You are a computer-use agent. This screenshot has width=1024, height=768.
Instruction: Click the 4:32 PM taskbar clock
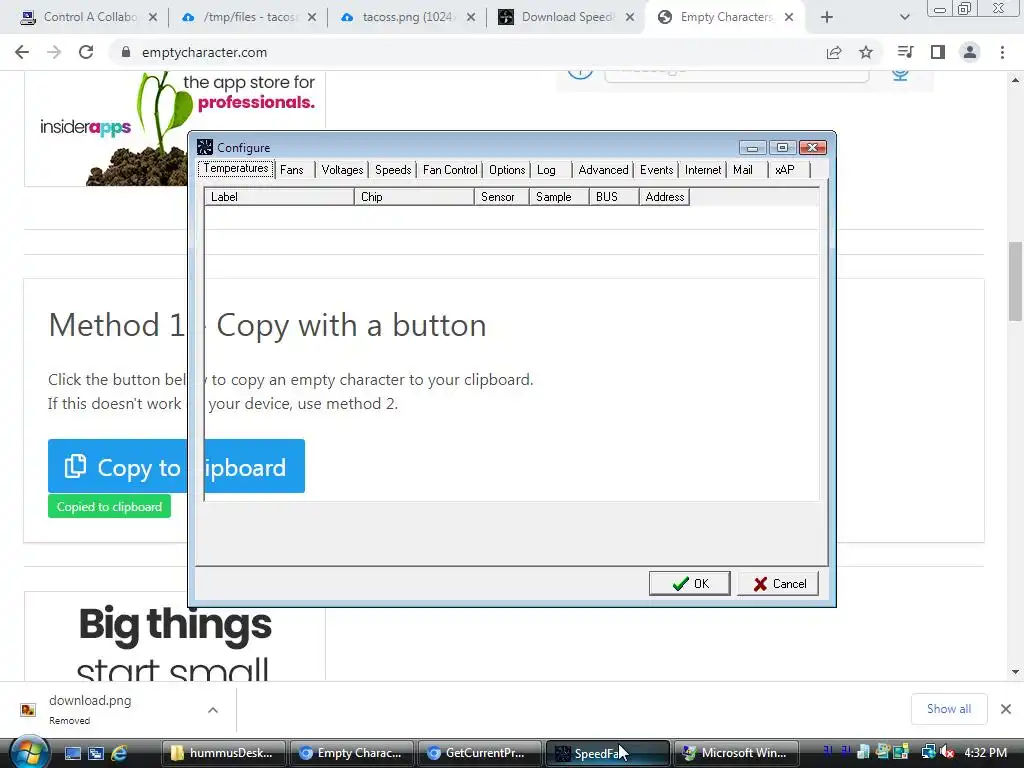[x=985, y=753]
